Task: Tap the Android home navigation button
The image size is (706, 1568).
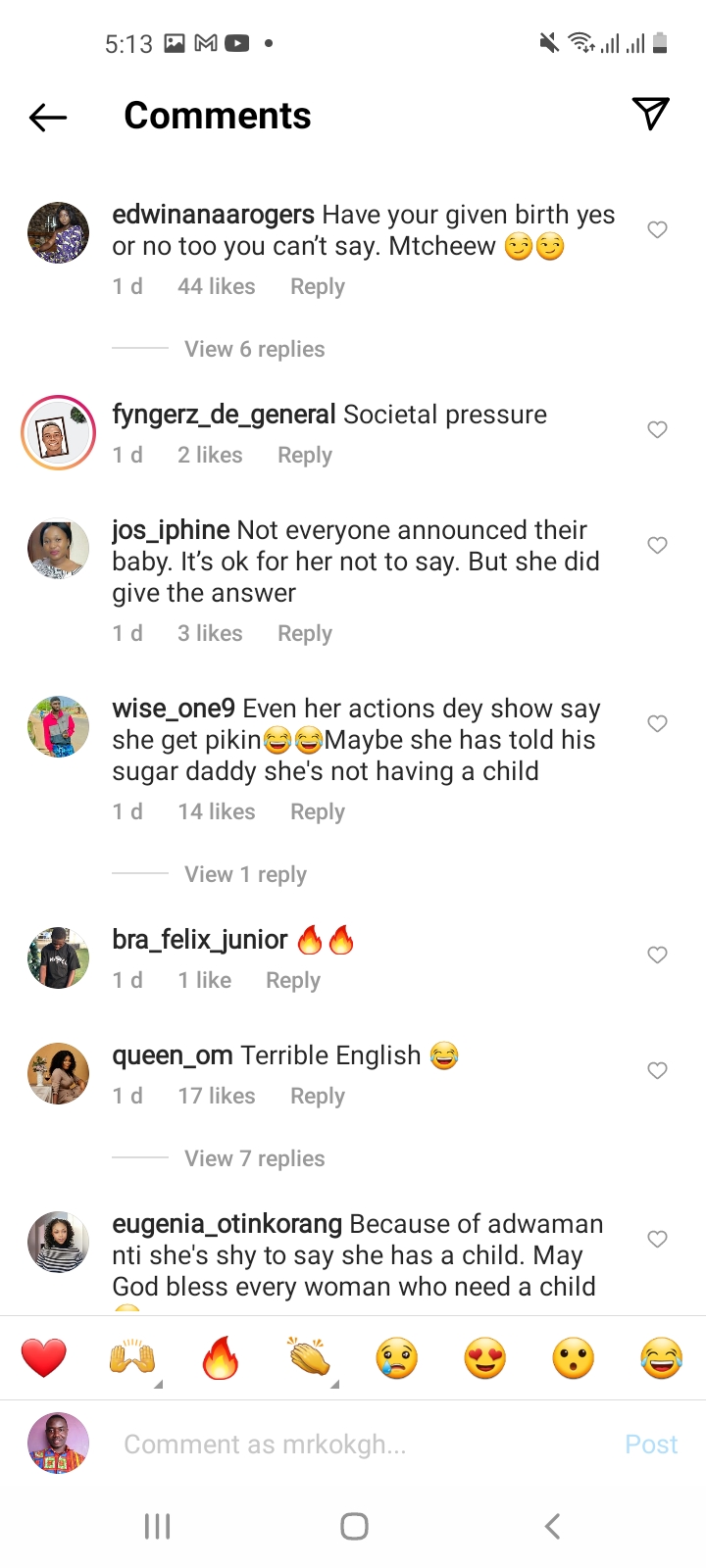Action: point(354,1526)
